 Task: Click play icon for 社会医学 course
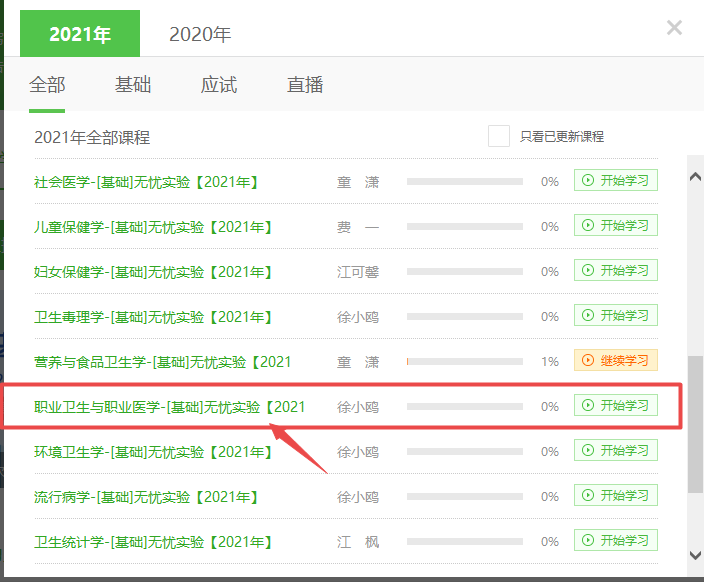pyautogui.click(x=588, y=181)
